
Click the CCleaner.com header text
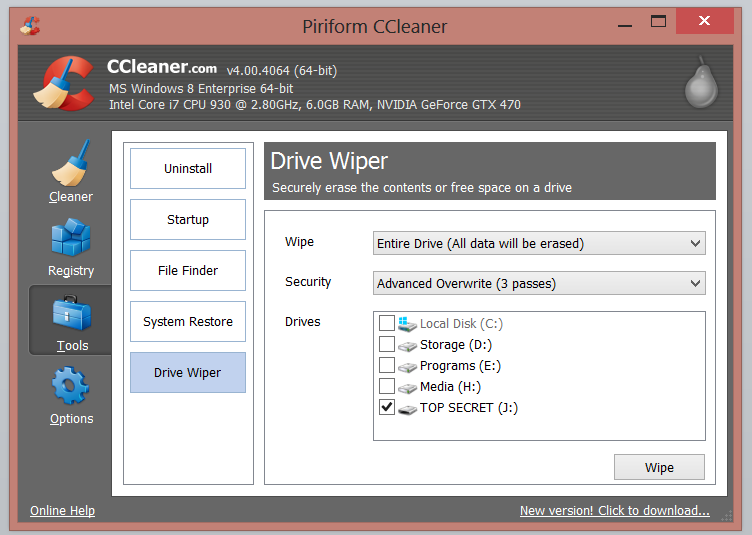(x=162, y=67)
